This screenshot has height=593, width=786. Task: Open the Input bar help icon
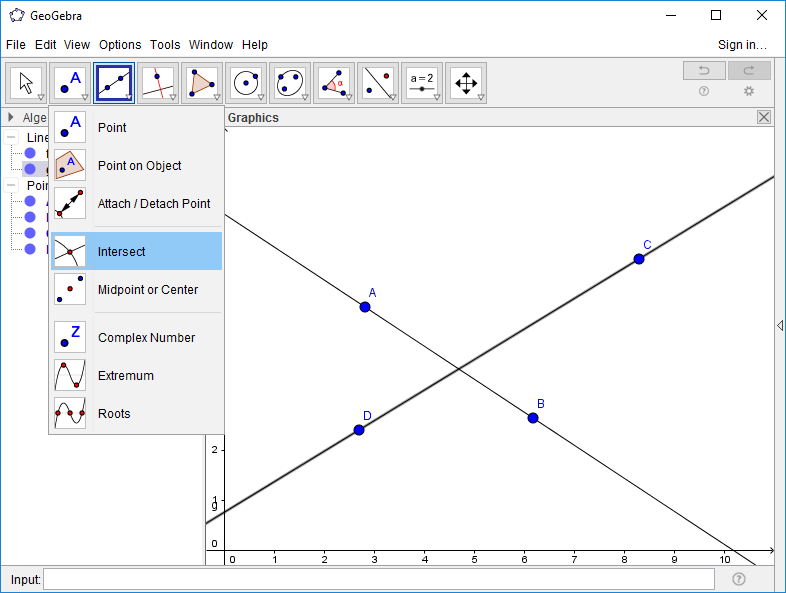pos(738,579)
